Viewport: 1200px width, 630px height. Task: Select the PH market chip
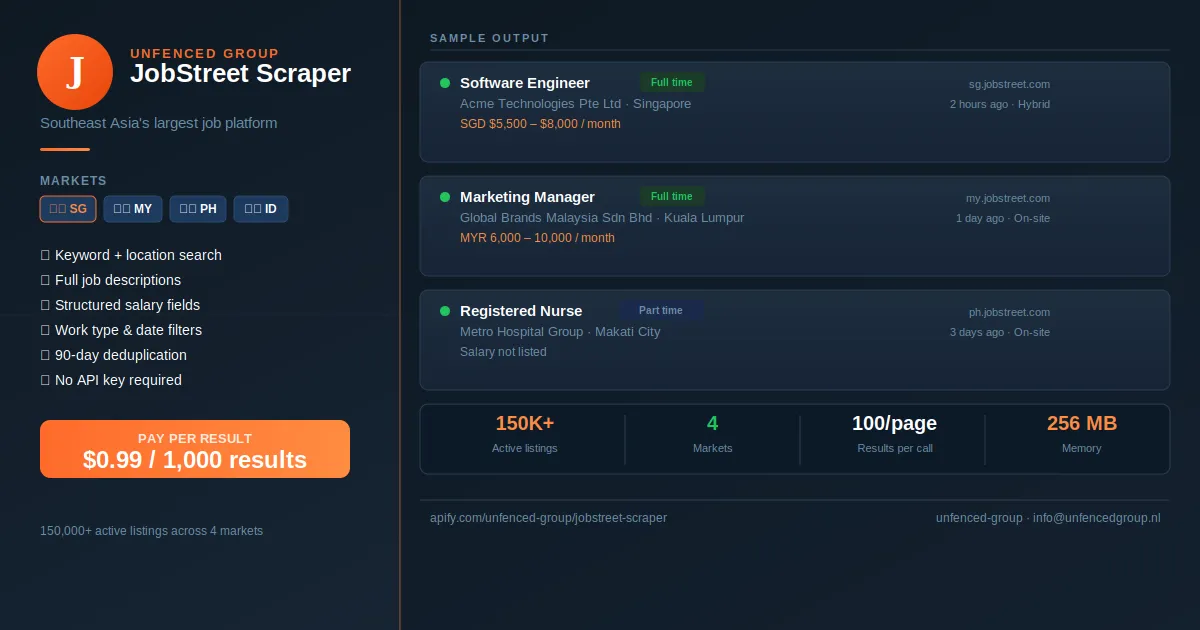(x=198, y=209)
